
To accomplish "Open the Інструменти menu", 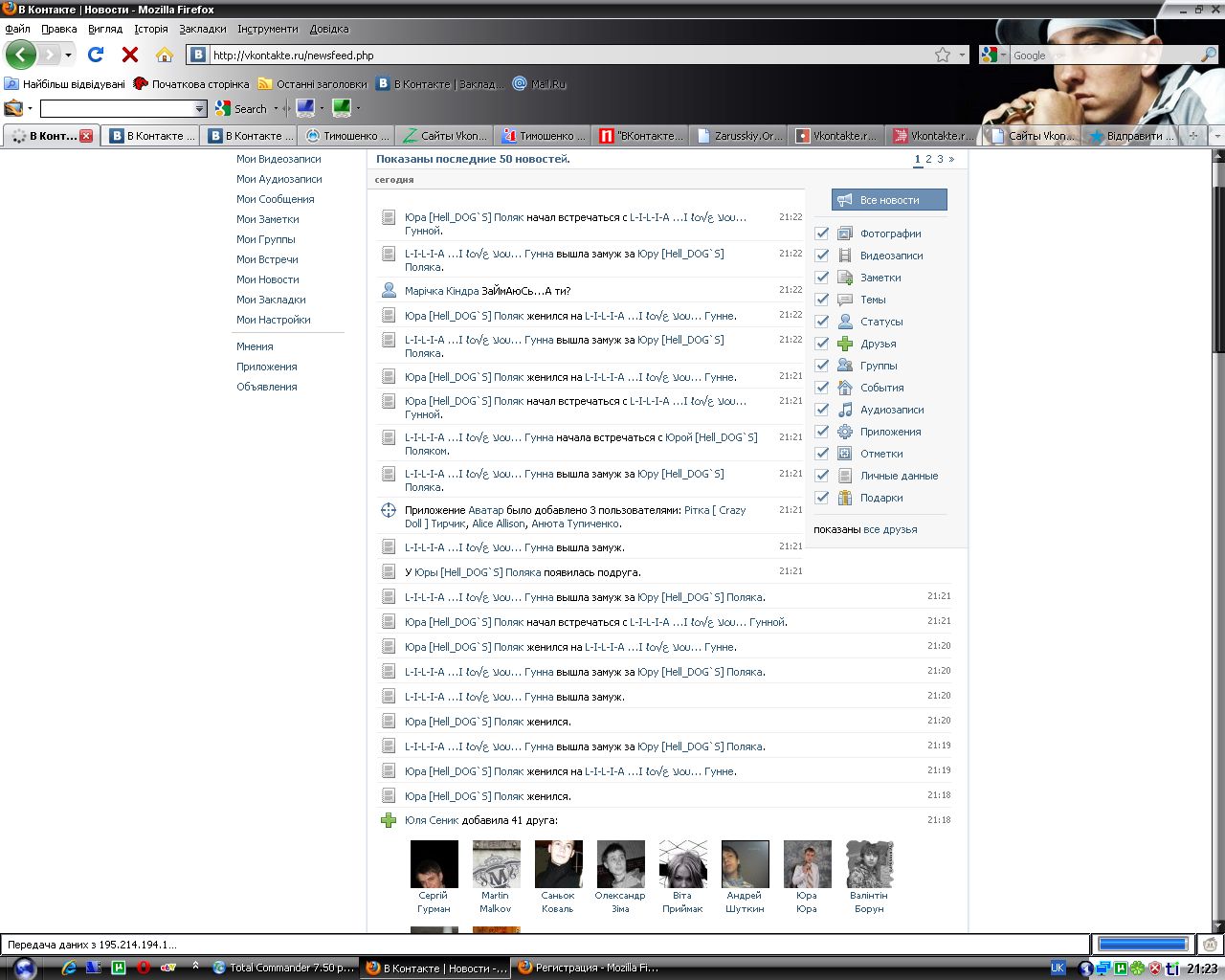I will (x=268, y=29).
